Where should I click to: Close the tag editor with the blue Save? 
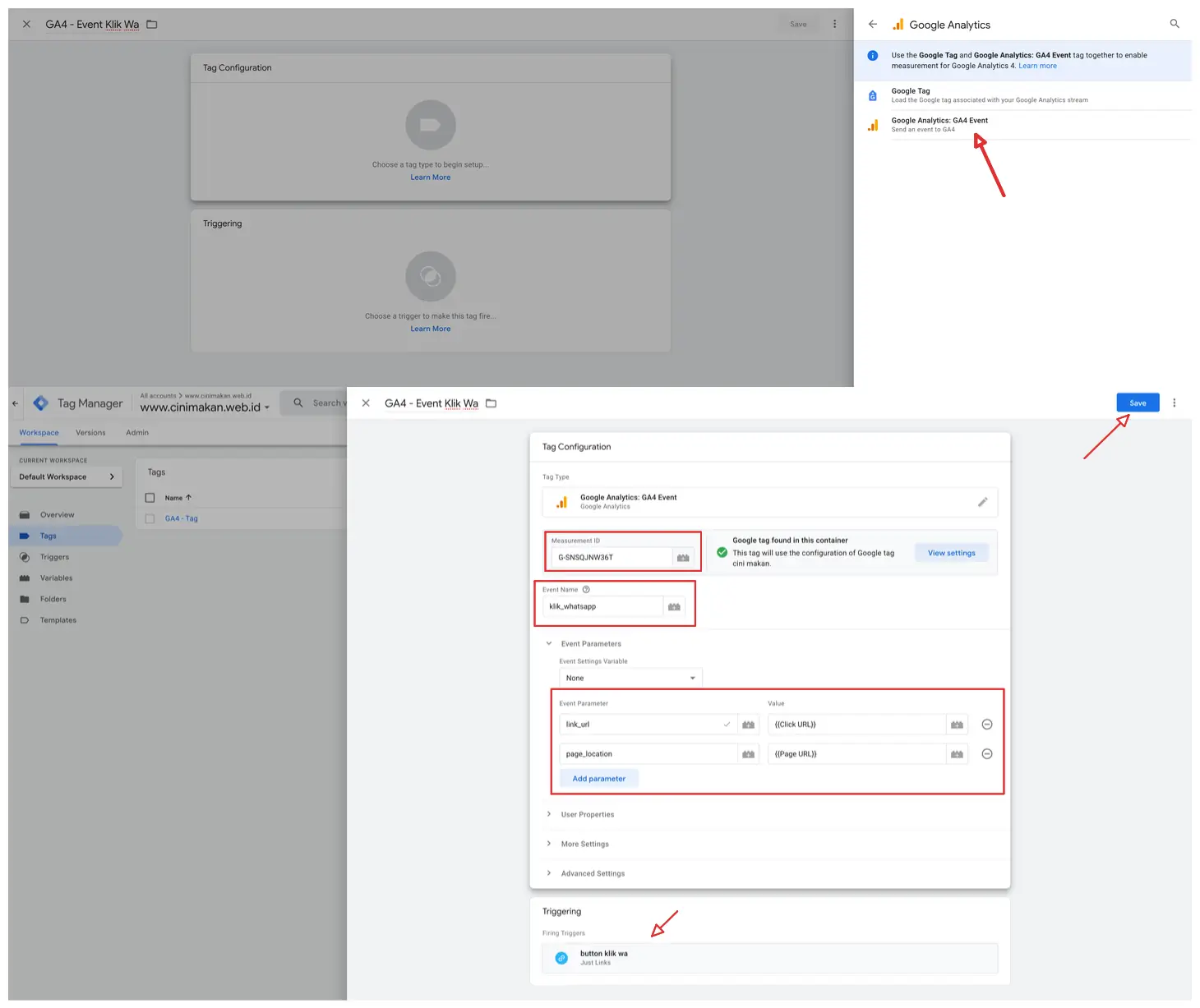click(x=366, y=403)
